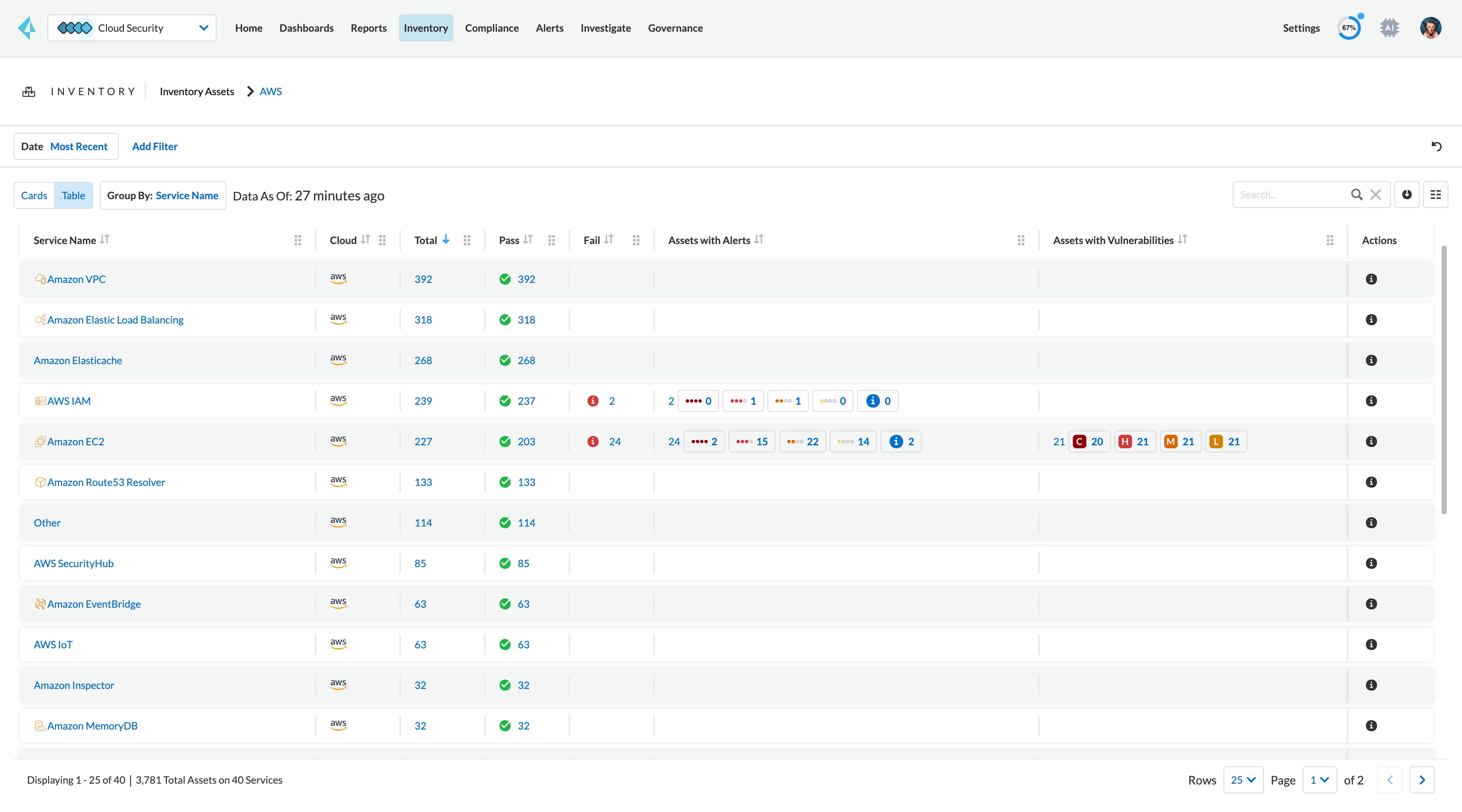The width and height of the screenshot is (1462, 812).
Task: Open the column configuration icon beside download
Action: [x=1437, y=195]
